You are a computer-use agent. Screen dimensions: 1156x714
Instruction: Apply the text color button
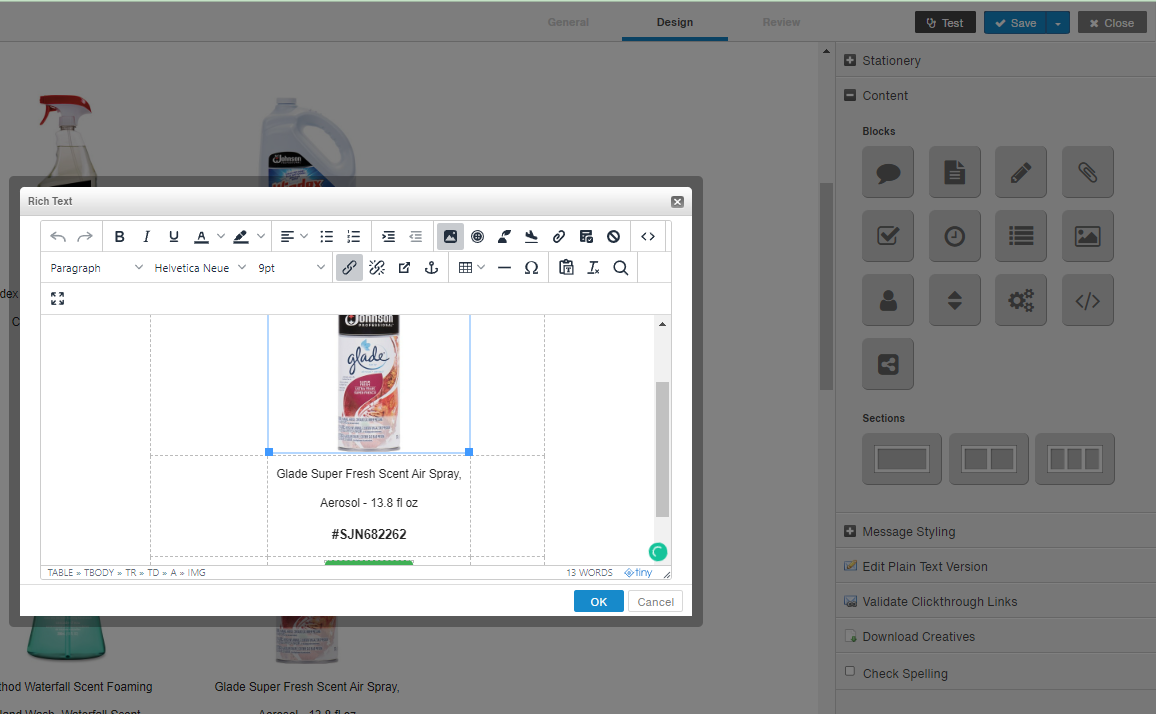click(x=201, y=237)
